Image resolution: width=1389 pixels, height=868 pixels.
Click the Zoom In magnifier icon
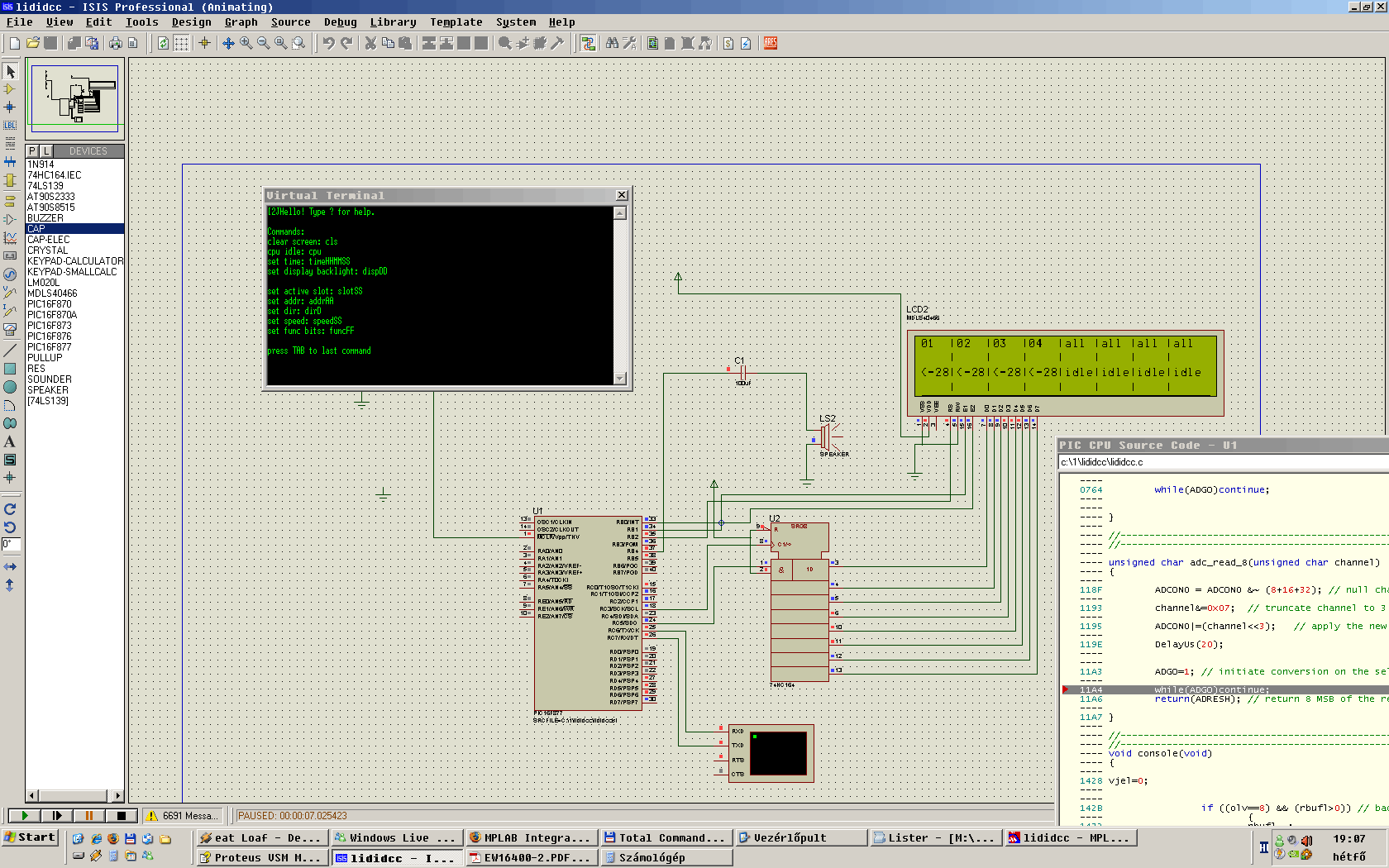246,43
